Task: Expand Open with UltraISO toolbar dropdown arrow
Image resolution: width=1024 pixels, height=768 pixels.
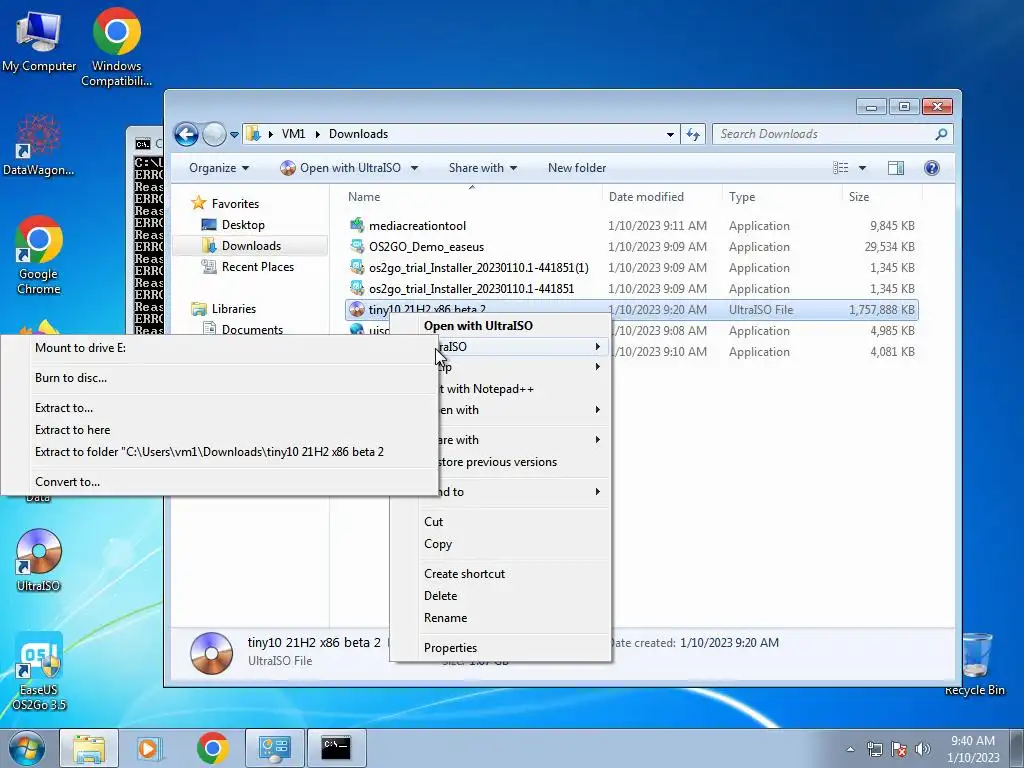Action: (x=414, y=168)
